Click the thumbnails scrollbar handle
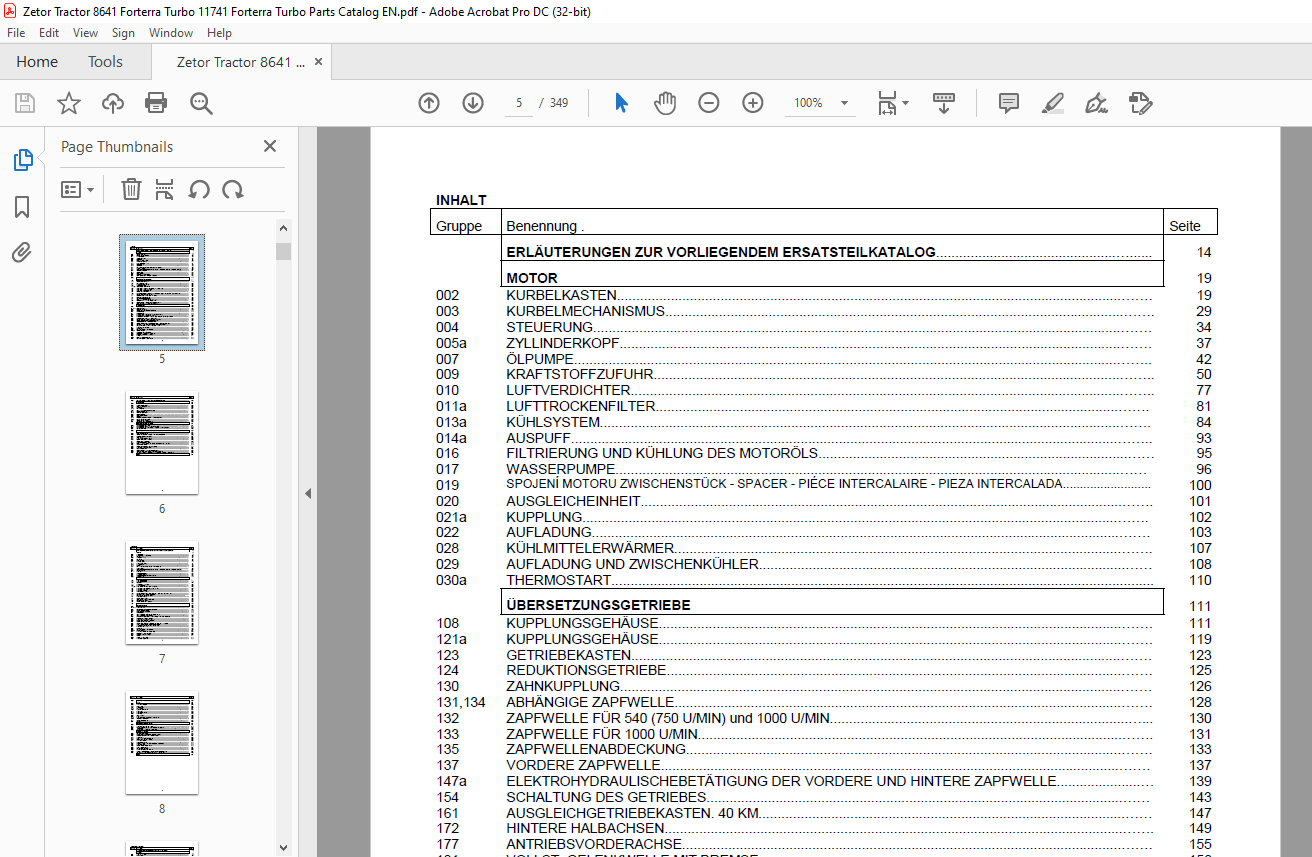This screenshot has width=1312, height=857. pos(284,250)
